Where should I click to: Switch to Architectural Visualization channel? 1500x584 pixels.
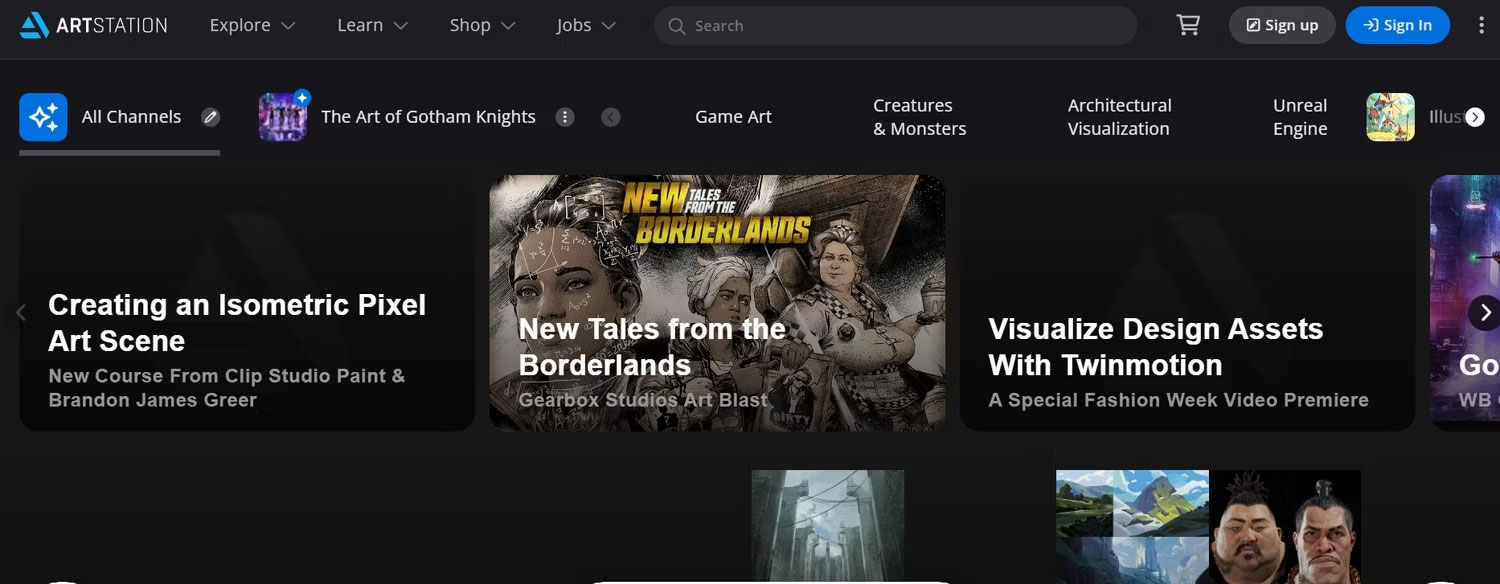coord(1119,117)
